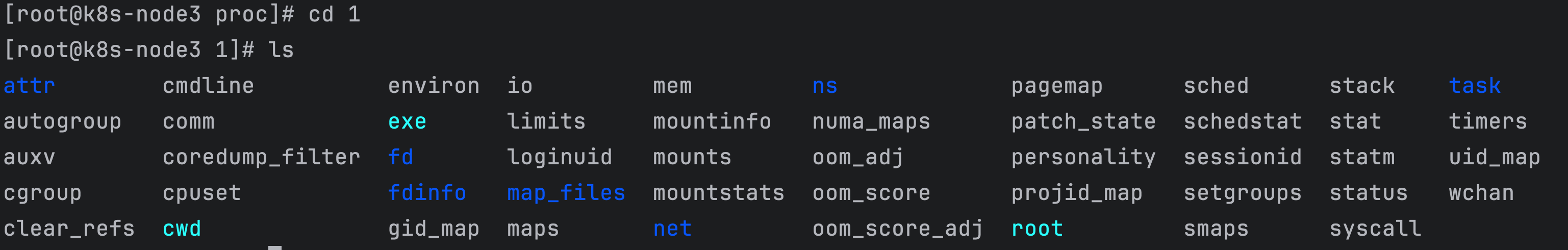Click the uid_map file entry

click(x=1494, y=158)
